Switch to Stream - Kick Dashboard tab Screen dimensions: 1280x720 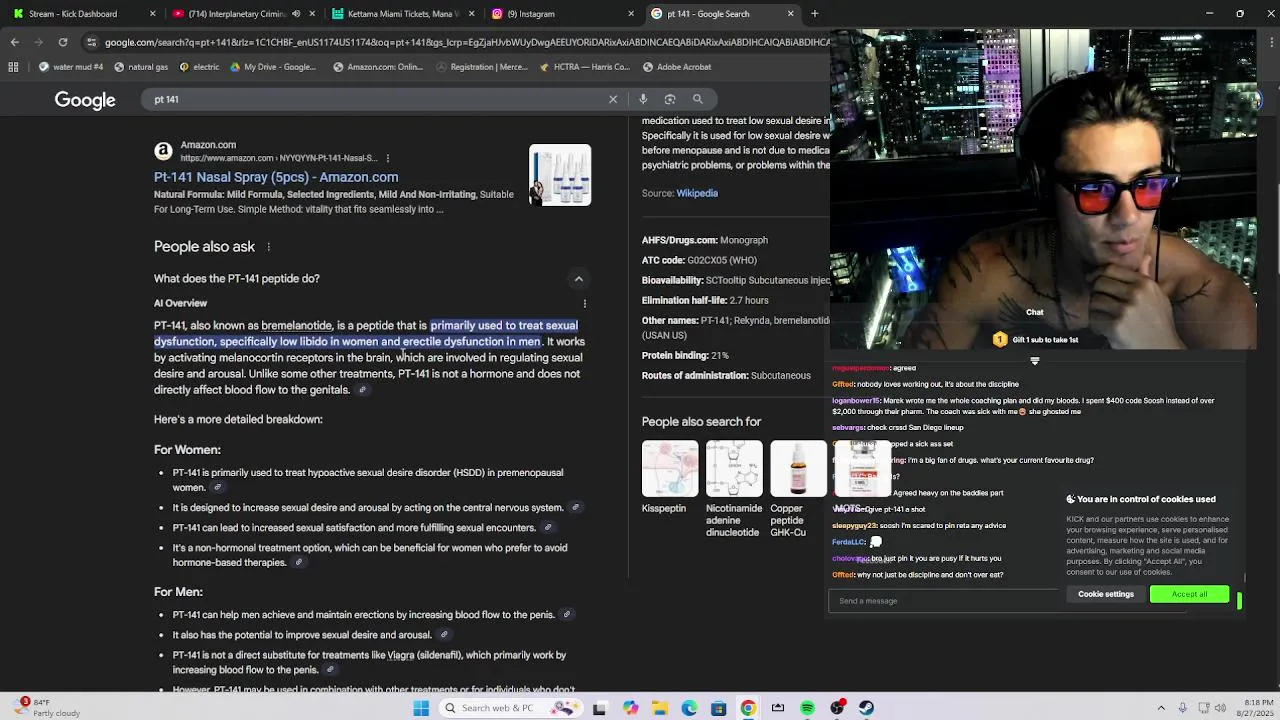80,14
